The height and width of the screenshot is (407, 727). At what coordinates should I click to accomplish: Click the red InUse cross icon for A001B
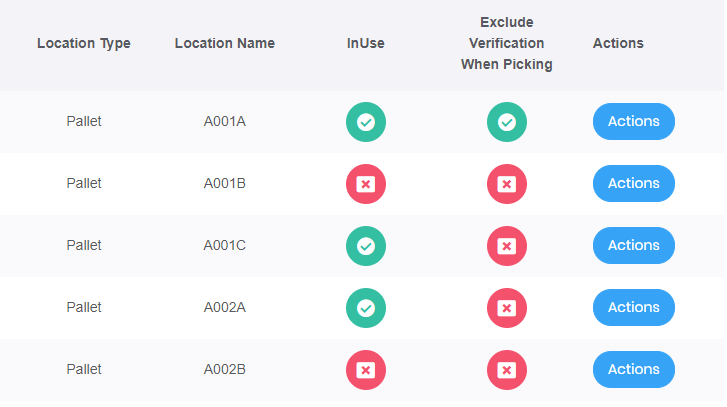tap(366, 184)
